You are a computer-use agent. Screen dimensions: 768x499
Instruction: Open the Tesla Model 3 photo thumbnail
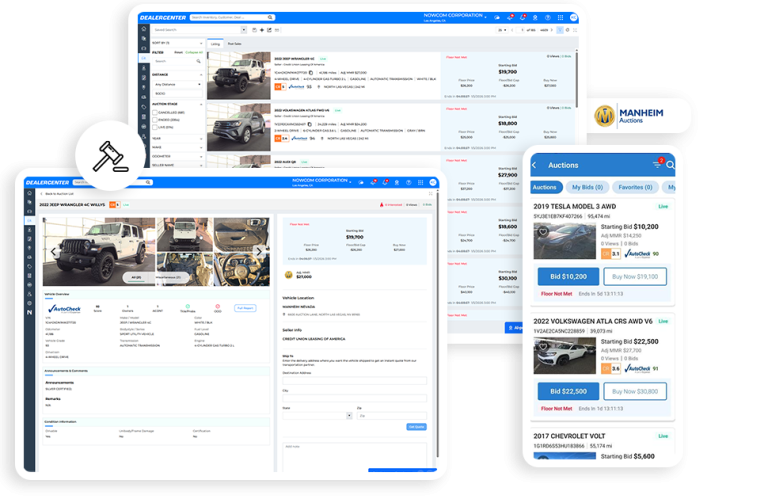pos(565,241)
